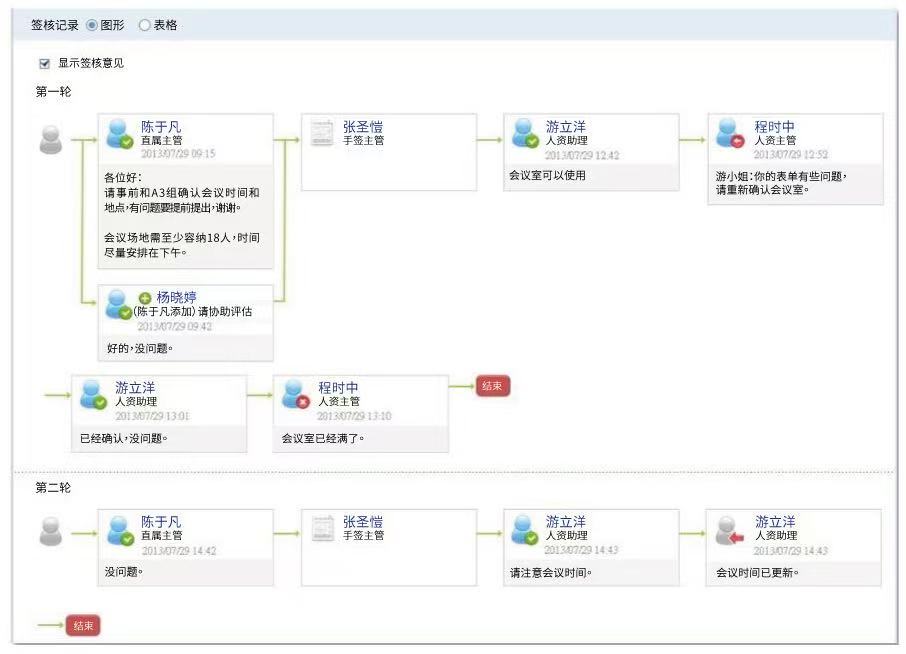Toggle the 显示签核意见 checkbox
Viewport: 906px width, 654px height.
(x=44, y=63)
